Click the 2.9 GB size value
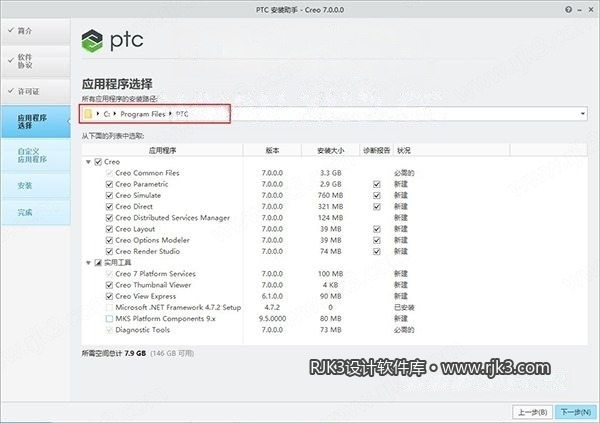The height and width of the screenshot is (423, 600). tap(331, 184)
